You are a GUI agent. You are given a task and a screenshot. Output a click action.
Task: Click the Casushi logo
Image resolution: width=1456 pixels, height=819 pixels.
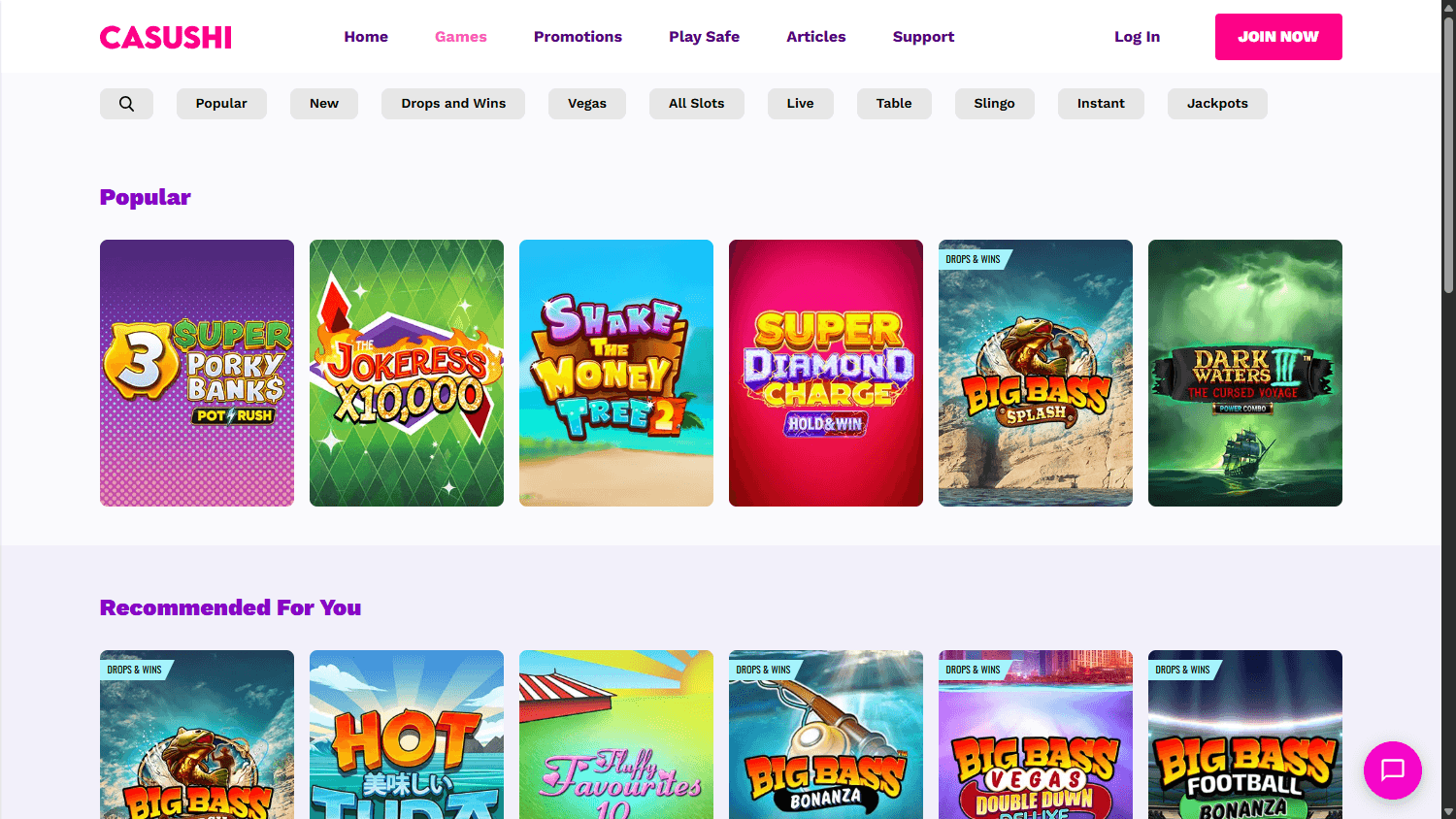coord(166,37)
